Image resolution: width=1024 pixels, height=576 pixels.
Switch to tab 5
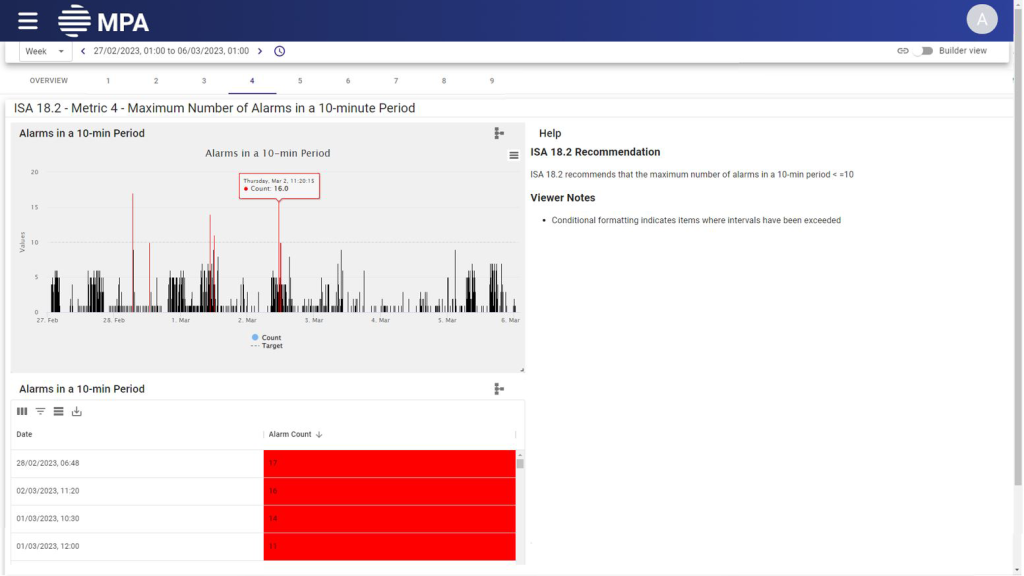pyautogui.click(x=300, y=81)
